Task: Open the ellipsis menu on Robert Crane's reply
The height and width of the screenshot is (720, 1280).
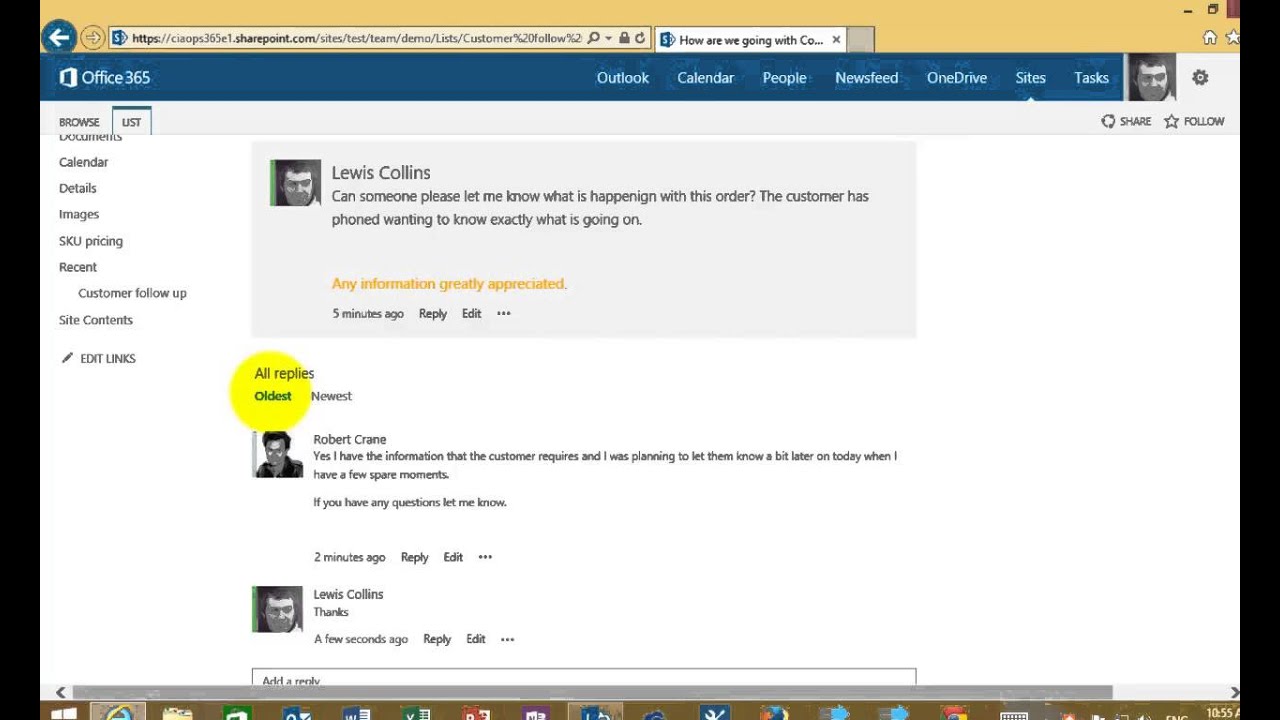Action: point(485,557)
